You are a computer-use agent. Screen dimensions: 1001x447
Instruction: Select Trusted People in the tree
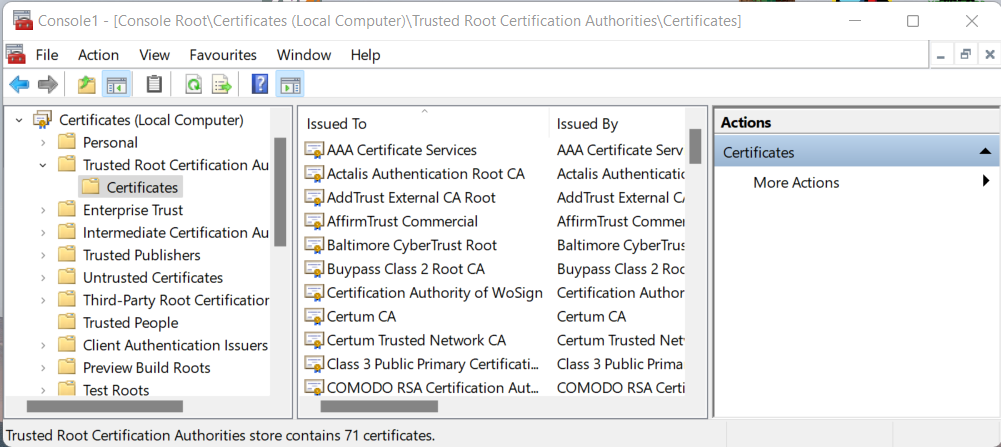click(x=130, y=322)
